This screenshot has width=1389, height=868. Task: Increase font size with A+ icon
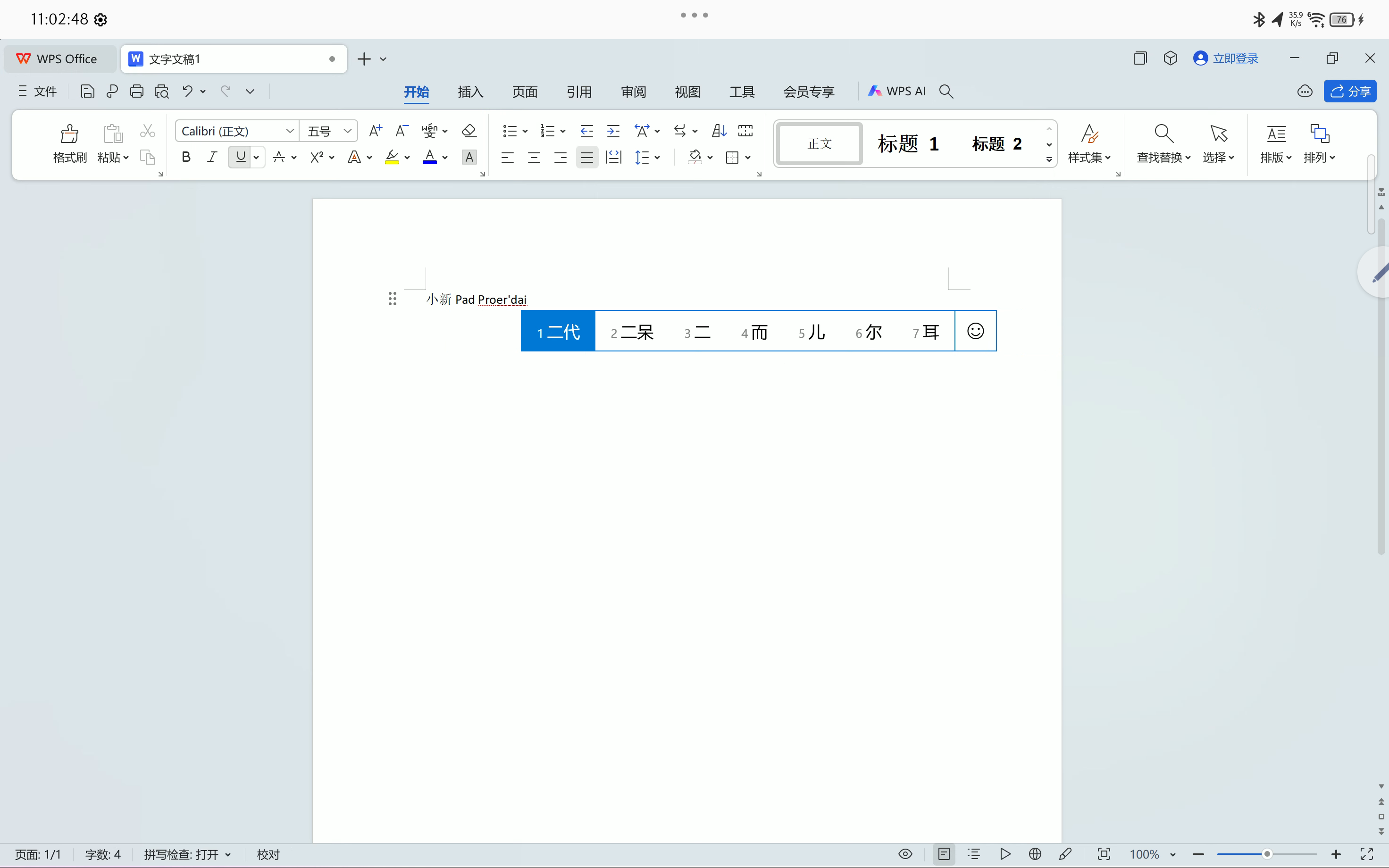pos(376,131)
